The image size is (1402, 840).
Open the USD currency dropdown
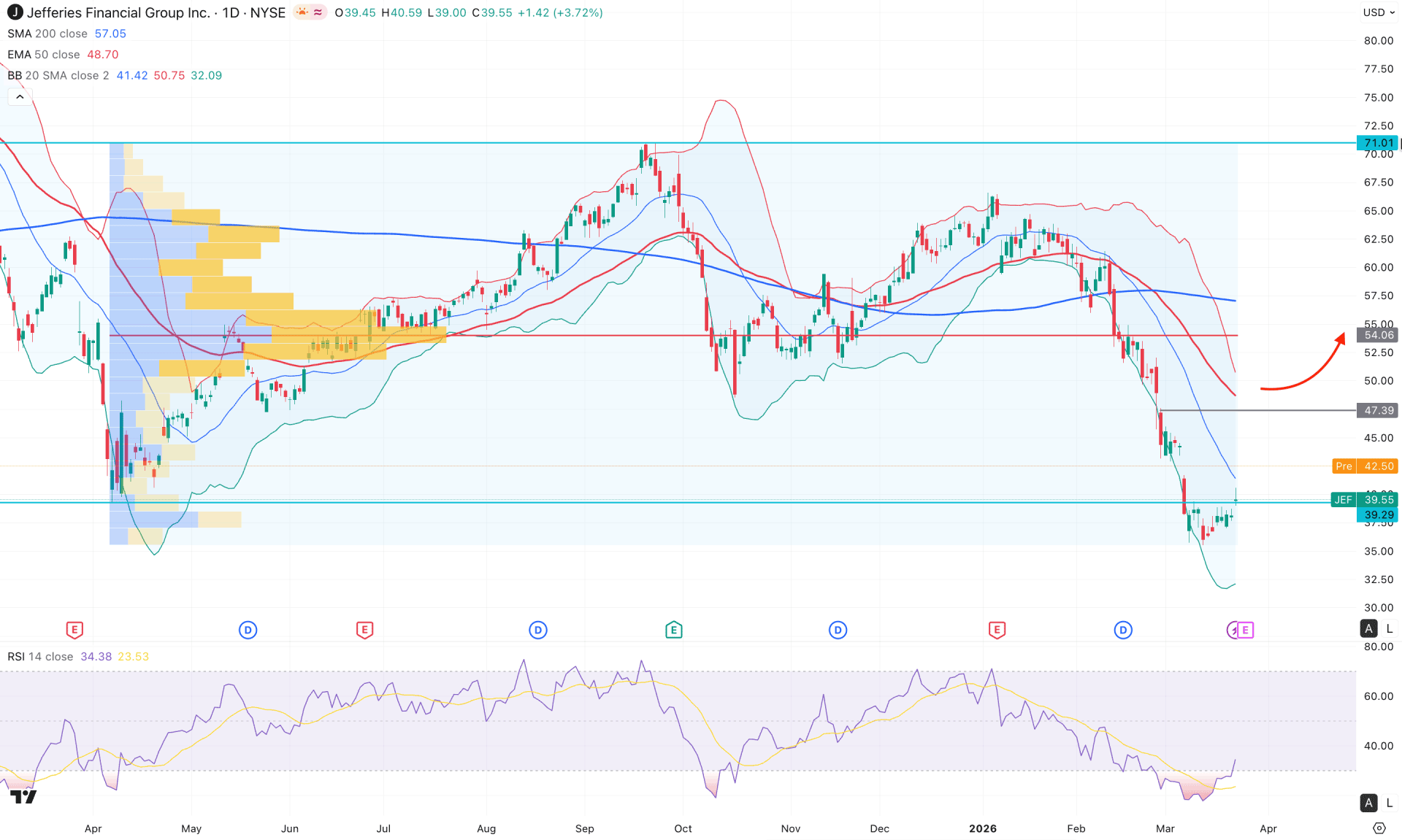1378,12
